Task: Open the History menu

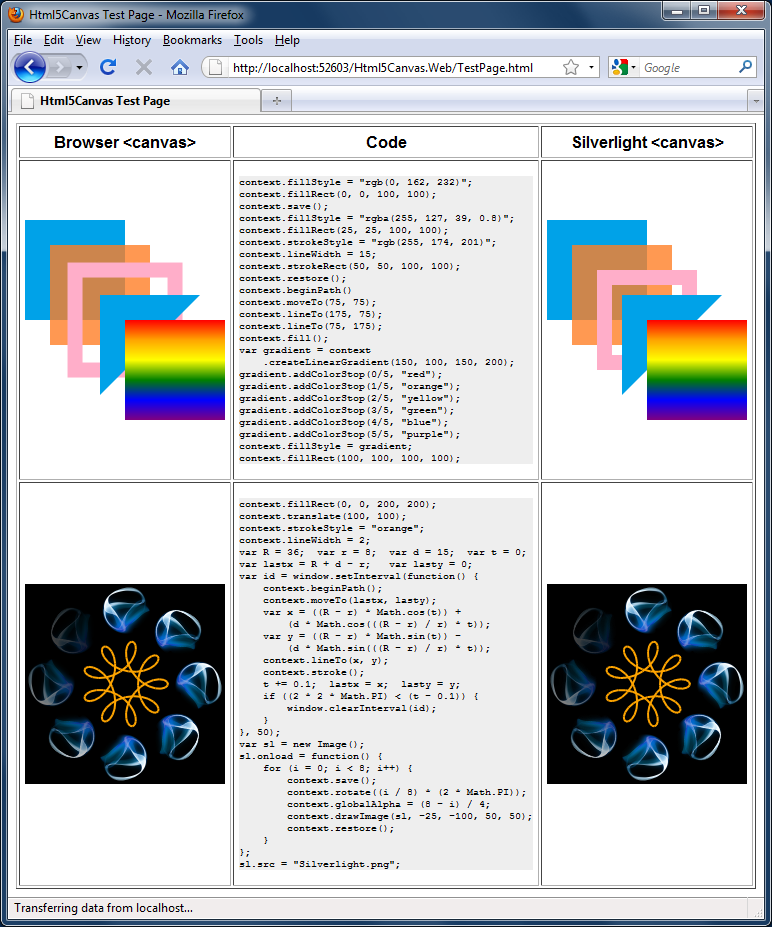Action: (132, 40)
